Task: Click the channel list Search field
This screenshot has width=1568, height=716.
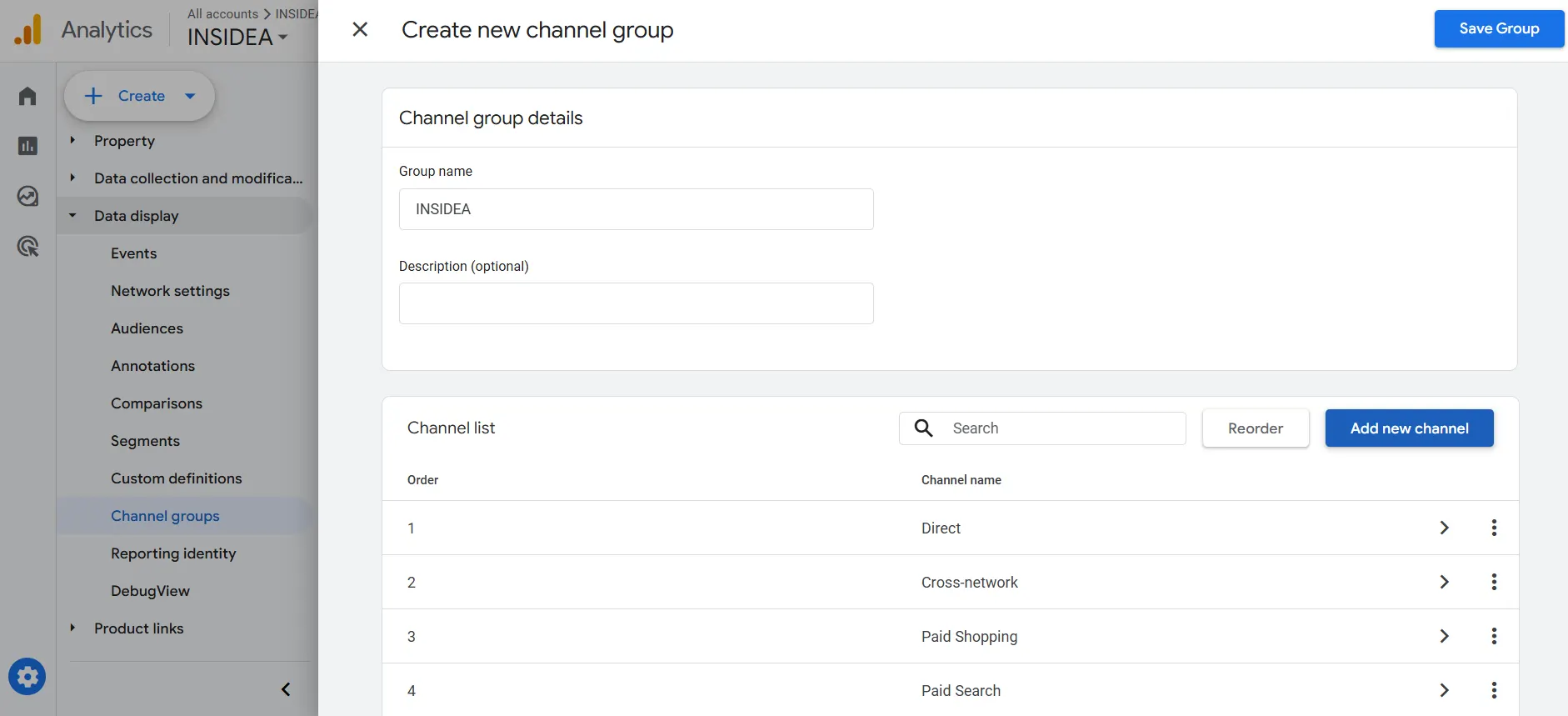Action: tap(1042, 428)
